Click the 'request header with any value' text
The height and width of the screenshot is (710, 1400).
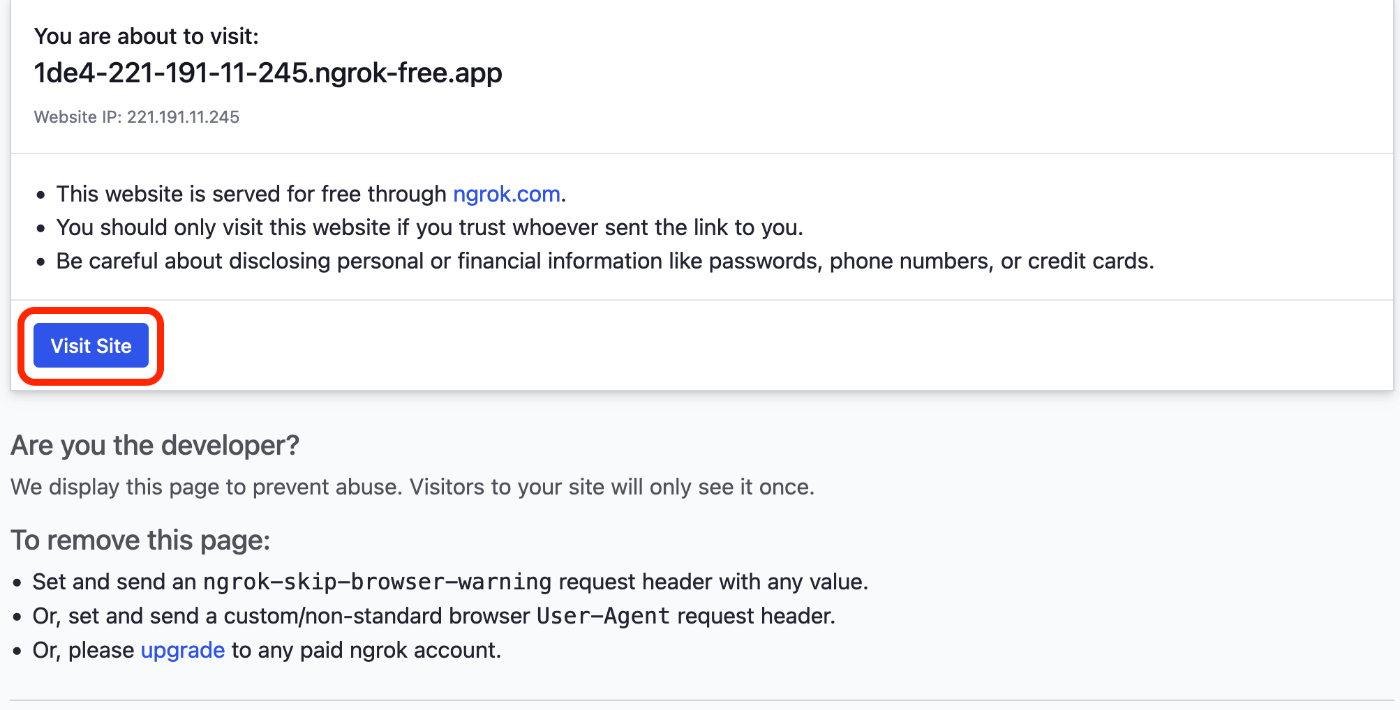(713, 581)
